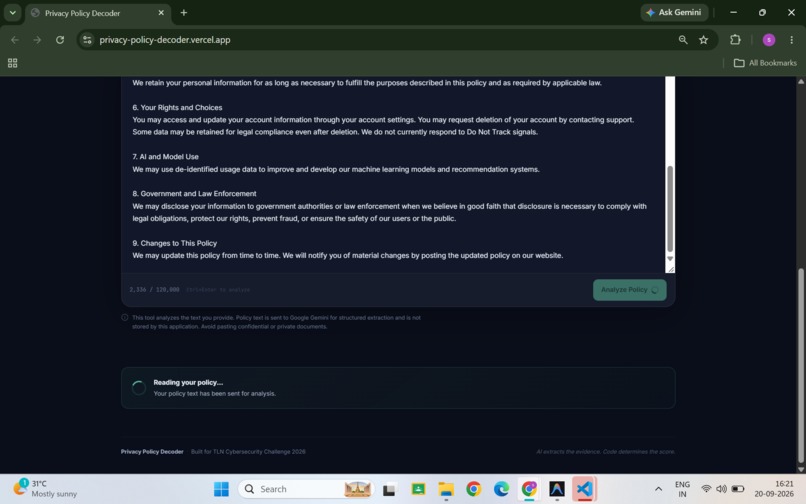Reload the current page
Viewport: 806px width, 504px height.
60,40
